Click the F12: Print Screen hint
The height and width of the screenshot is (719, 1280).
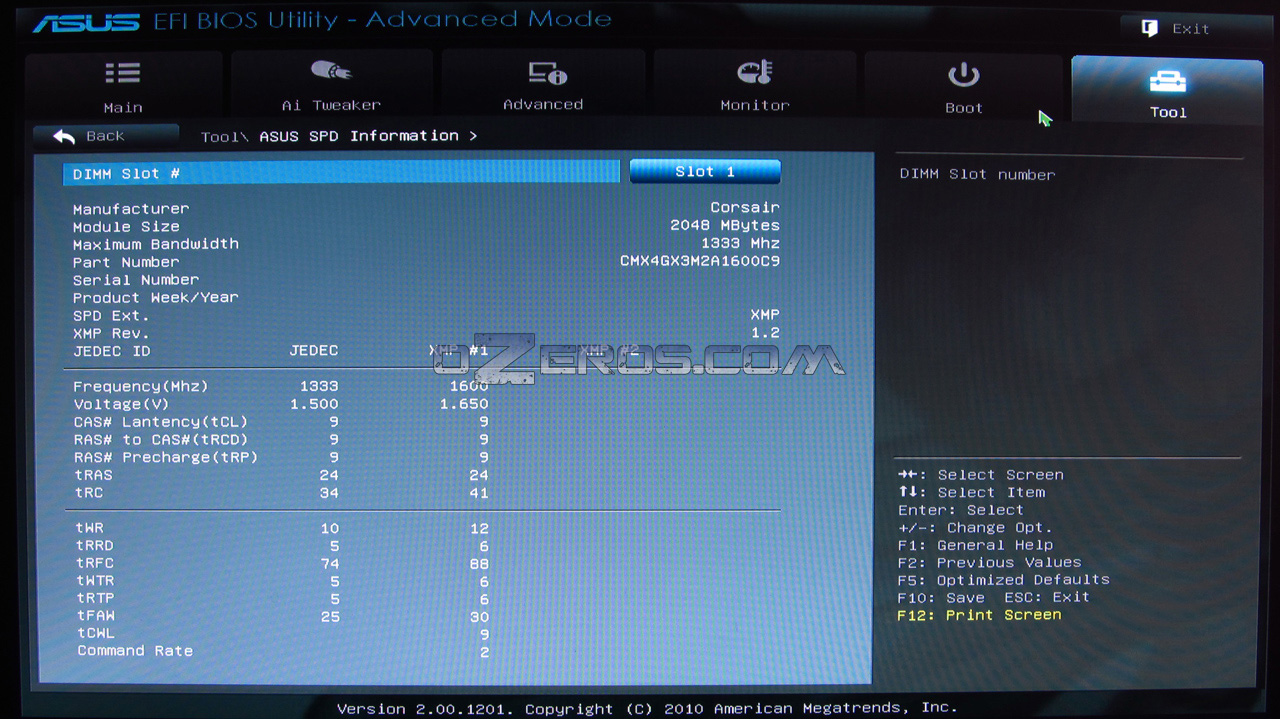(980, 615)
